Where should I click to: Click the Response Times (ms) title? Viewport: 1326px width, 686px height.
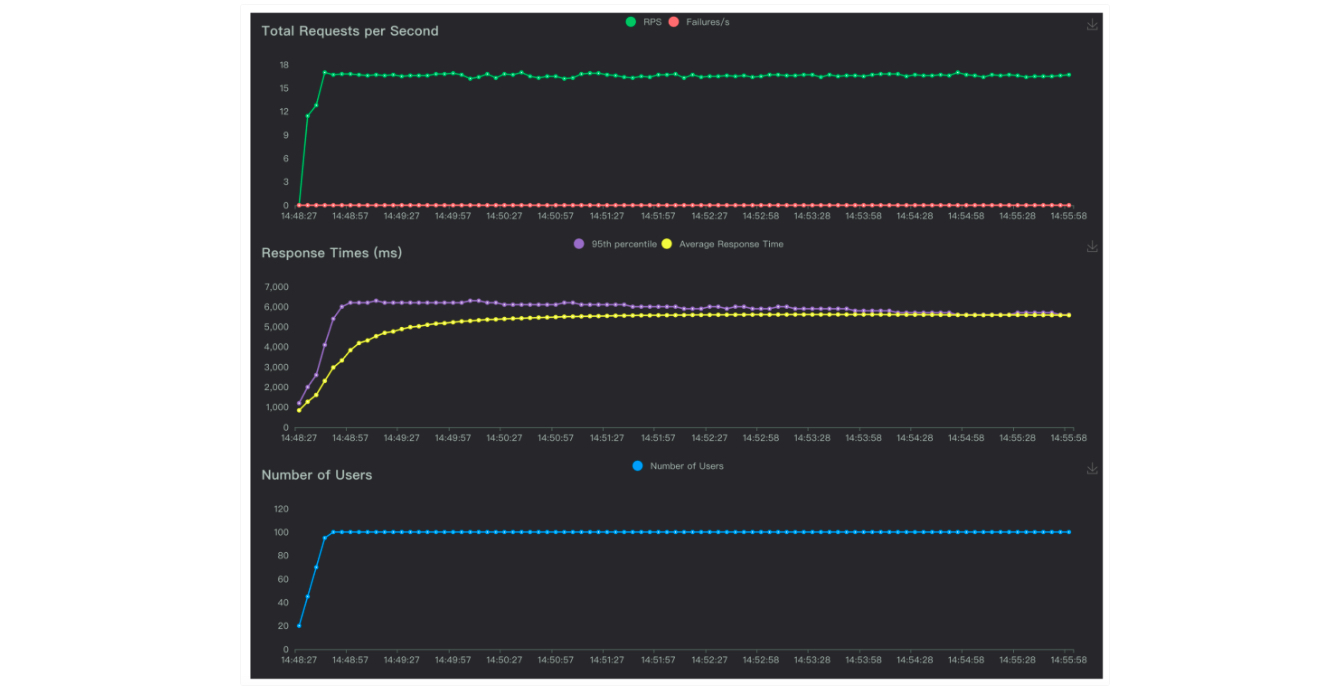[x=331, y=253]
